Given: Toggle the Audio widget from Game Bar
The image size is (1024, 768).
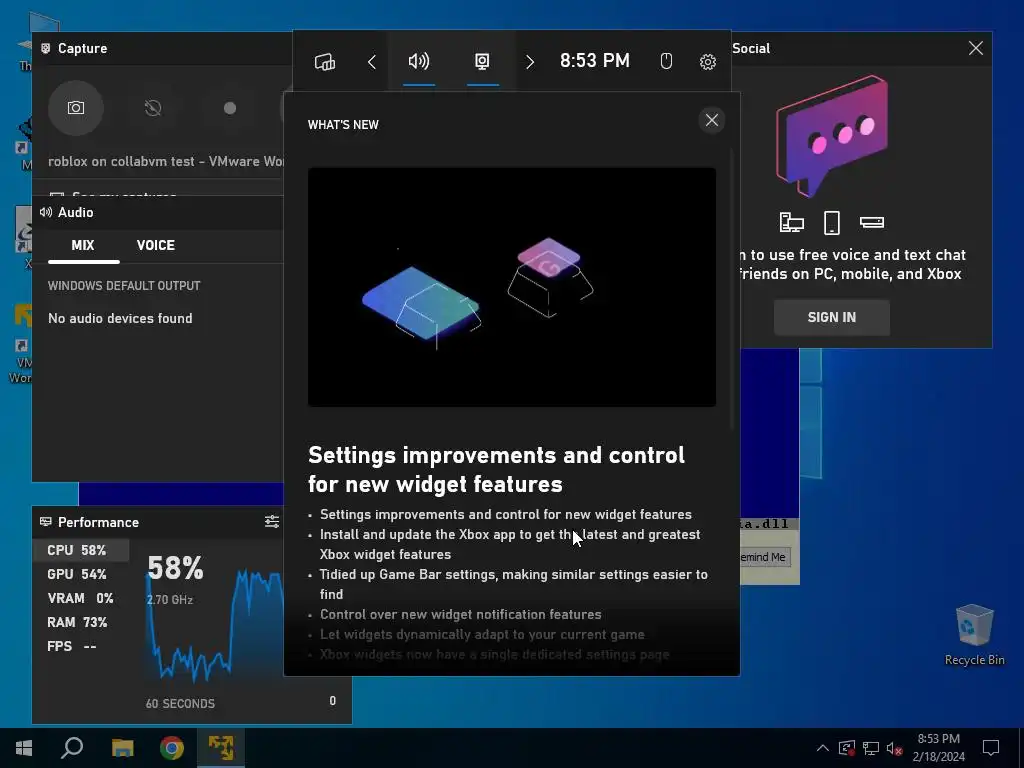Looking at the screenshot, I should (419, 61).
